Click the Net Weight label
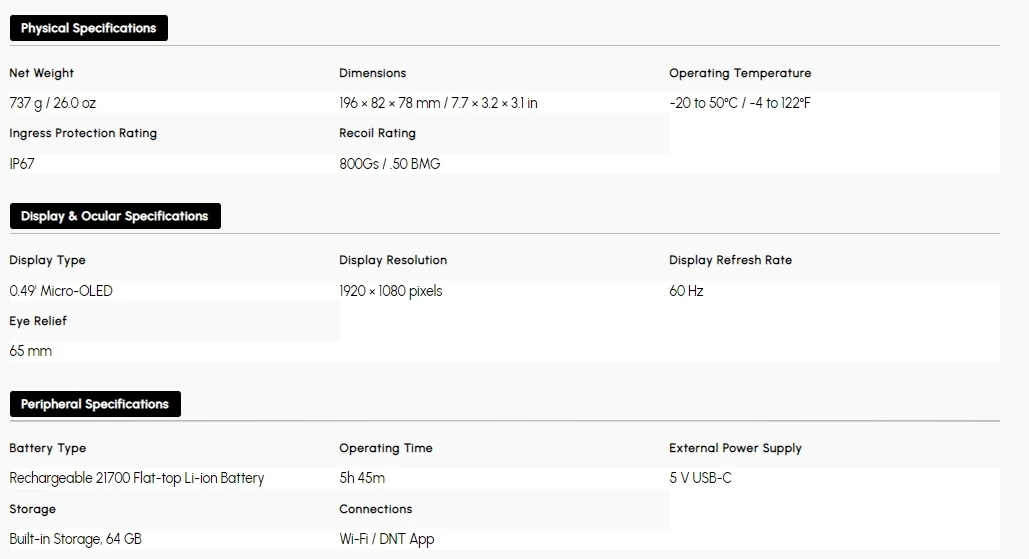 (41, 73)
